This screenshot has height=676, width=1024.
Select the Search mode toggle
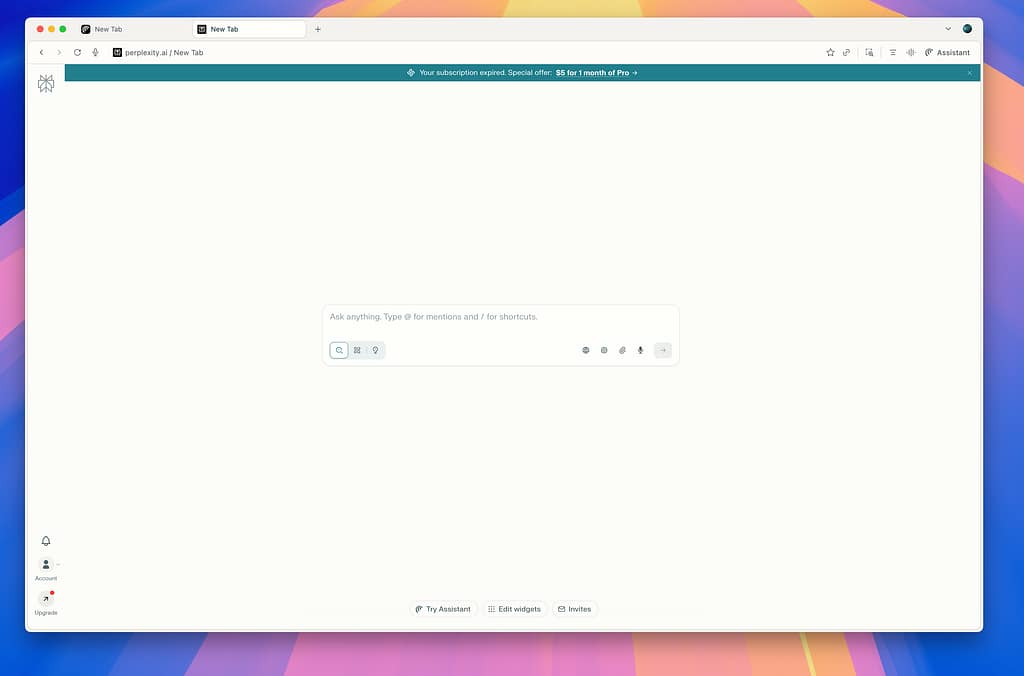[339, 350]
